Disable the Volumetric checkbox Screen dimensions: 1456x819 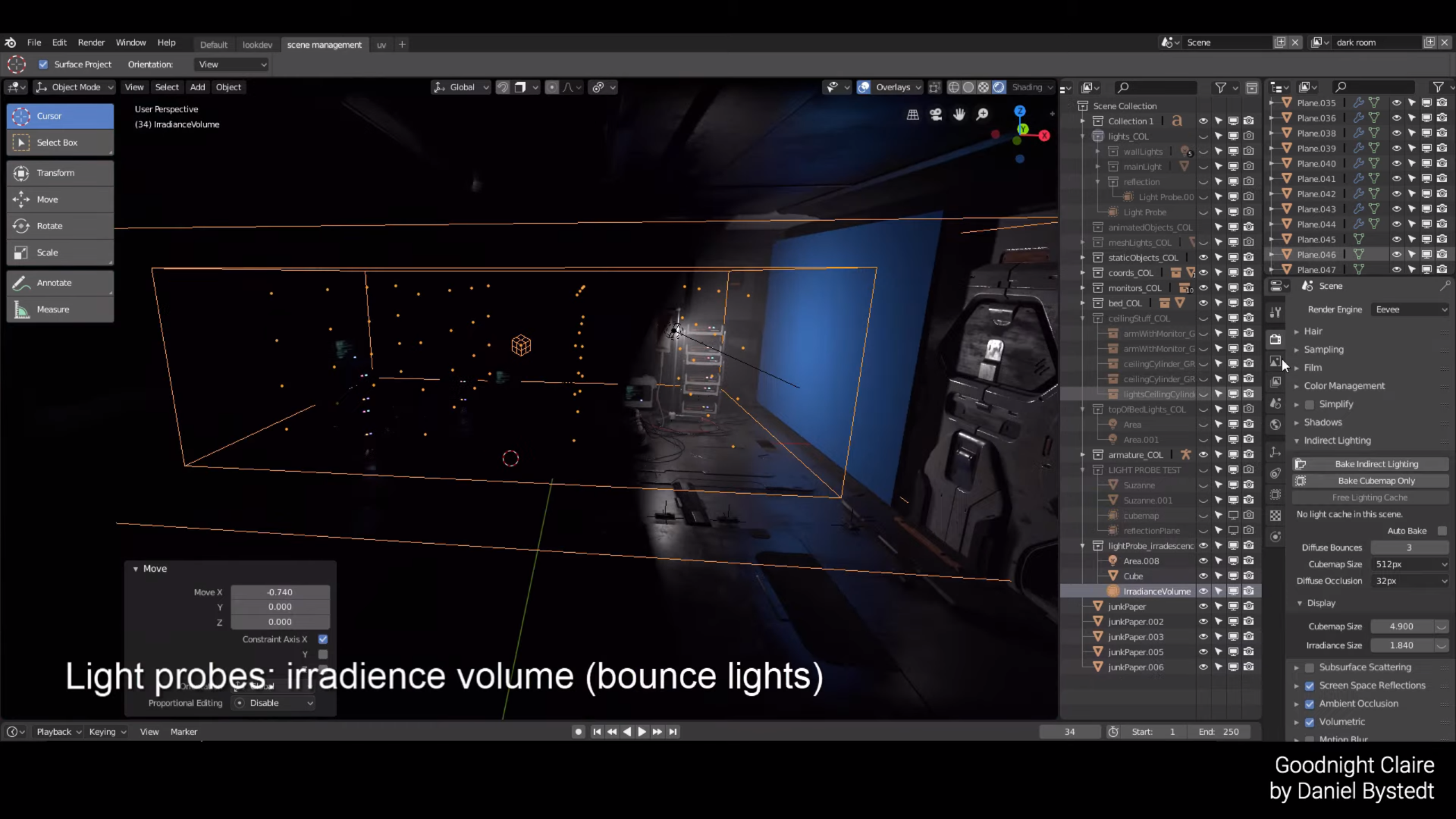1310,722
